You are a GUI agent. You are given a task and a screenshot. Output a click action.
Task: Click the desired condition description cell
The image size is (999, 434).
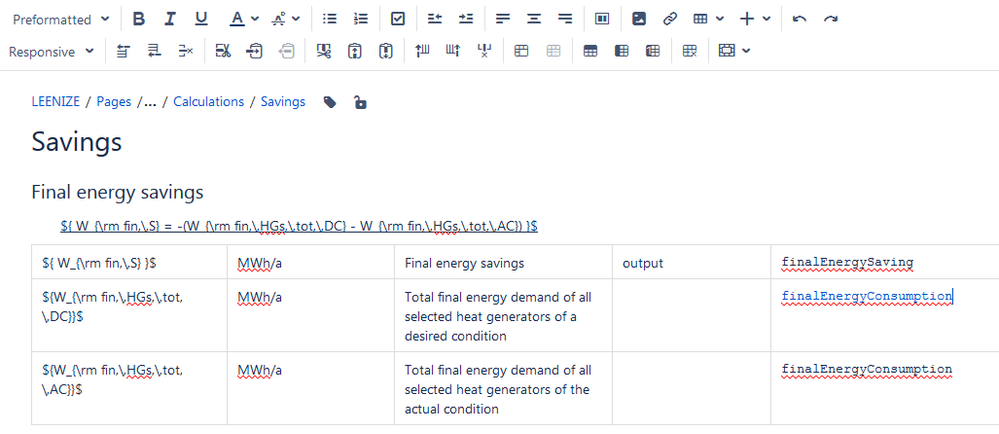coord(503,315)
